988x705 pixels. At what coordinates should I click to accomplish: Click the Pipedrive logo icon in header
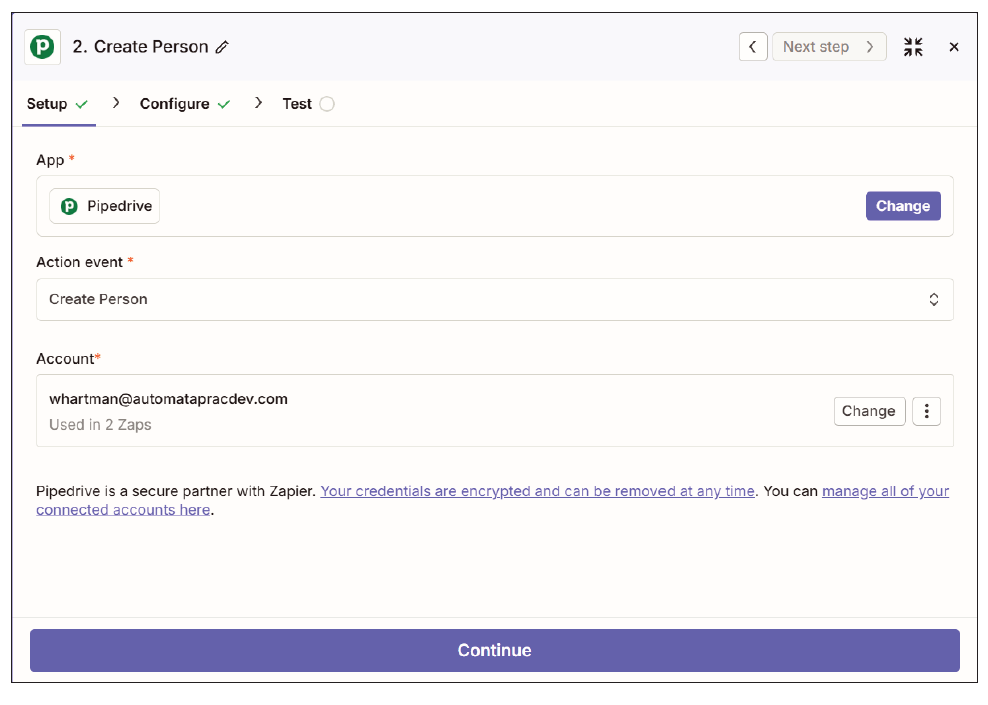[42, 47]
